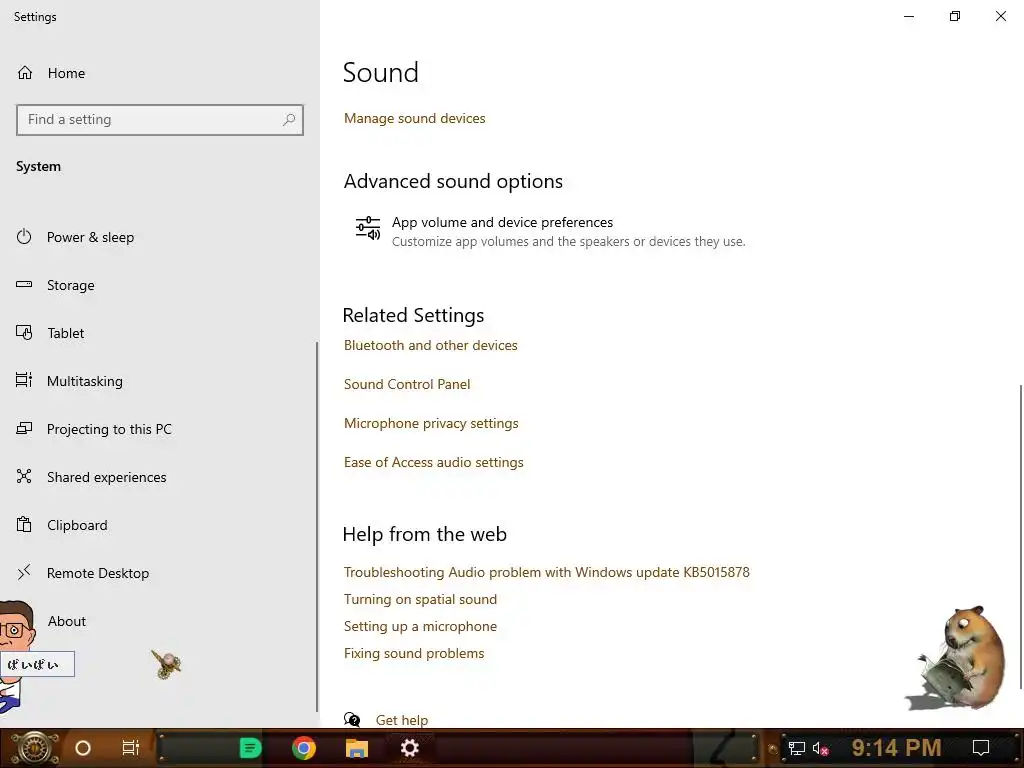The image size is (1024, 768).
Task: Go to Multitasking settings
Action: click(x=85, y=381)
